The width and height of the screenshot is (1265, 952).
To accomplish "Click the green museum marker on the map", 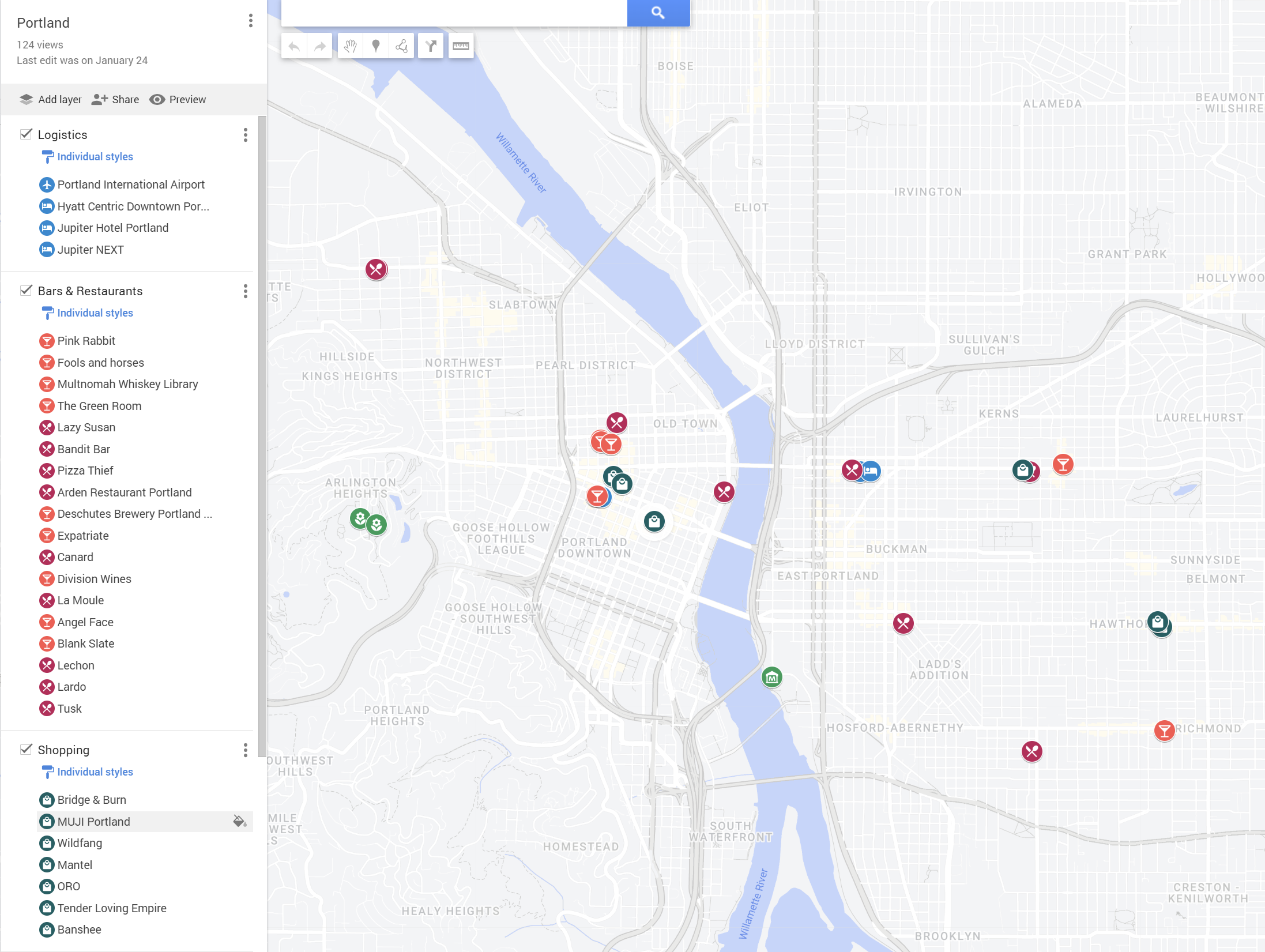I will tap(772, 678).
